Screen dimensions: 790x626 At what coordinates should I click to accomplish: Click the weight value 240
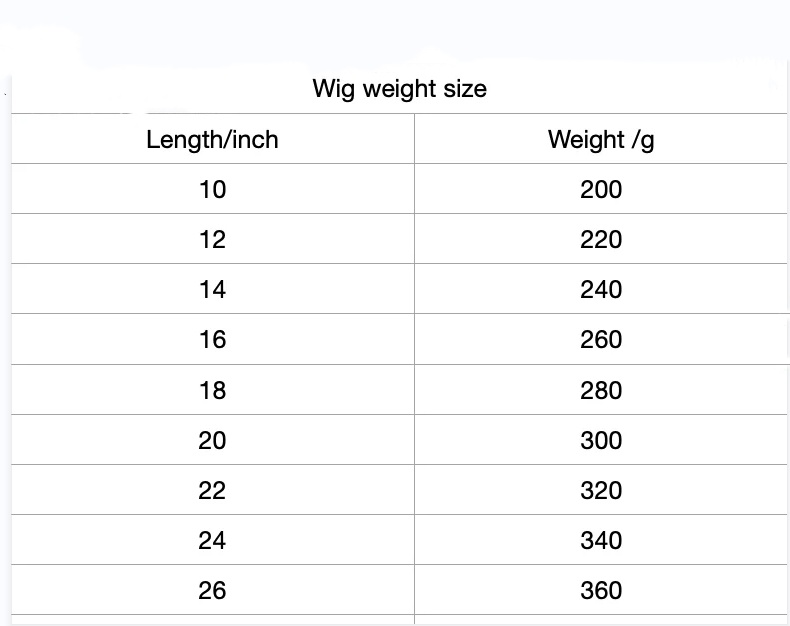tap(601, 290)
